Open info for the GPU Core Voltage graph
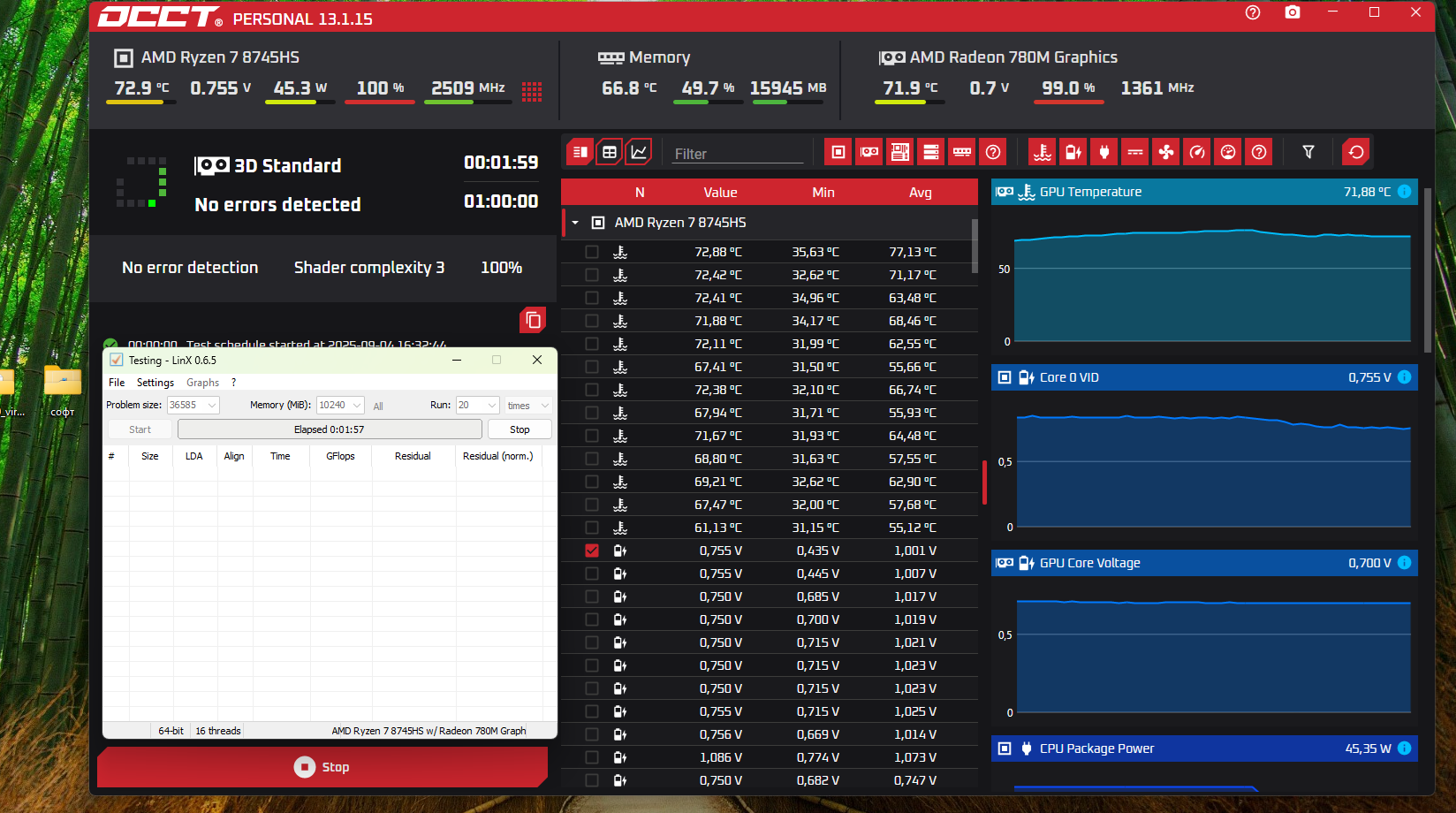The width and height of the screenshot is (1456, 813). coord(1404,563)
